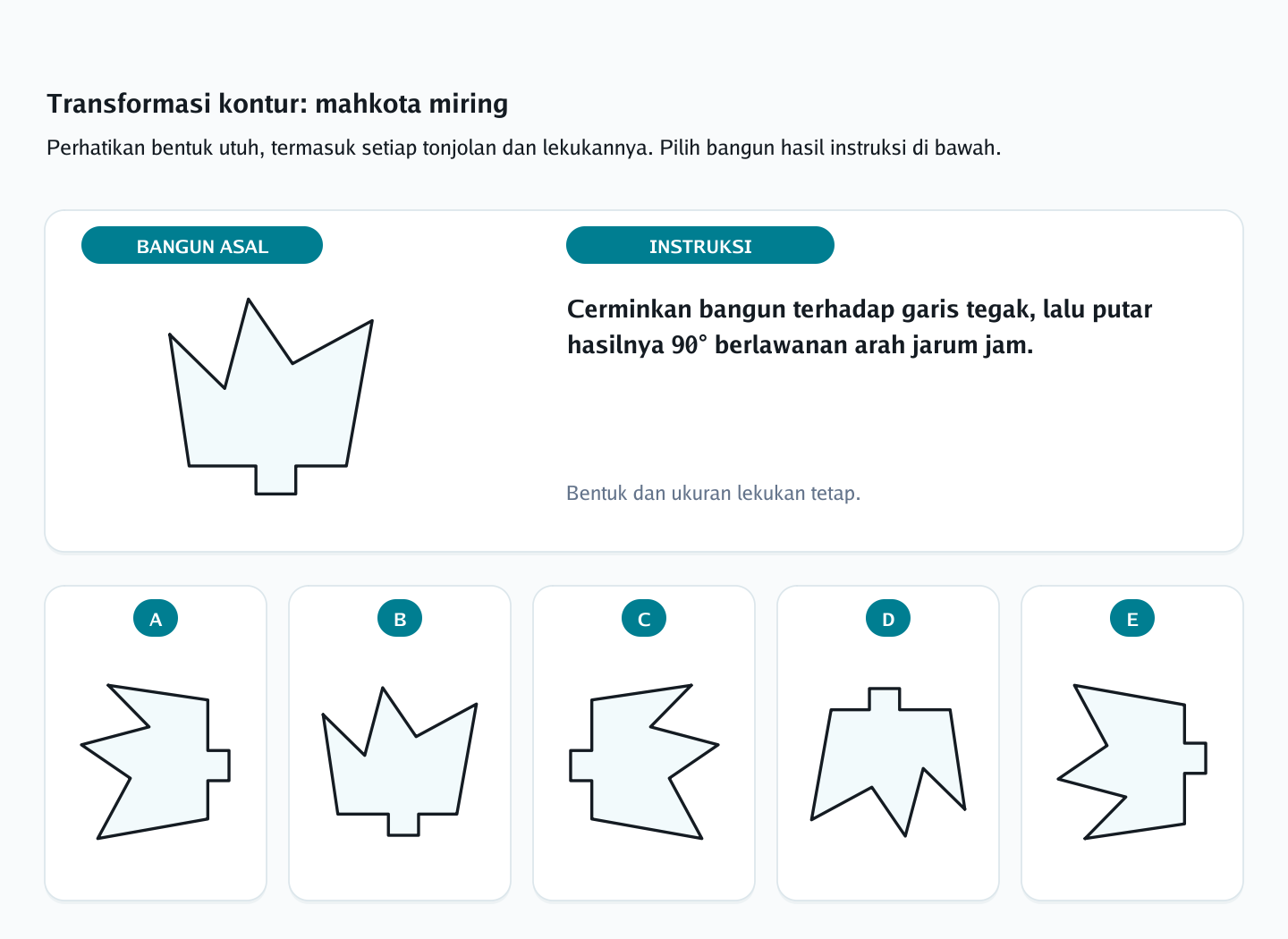1288x939 pixels.
Task: Click the title Transformasi kontur: mahkota miring
Action: coord(277,104)
